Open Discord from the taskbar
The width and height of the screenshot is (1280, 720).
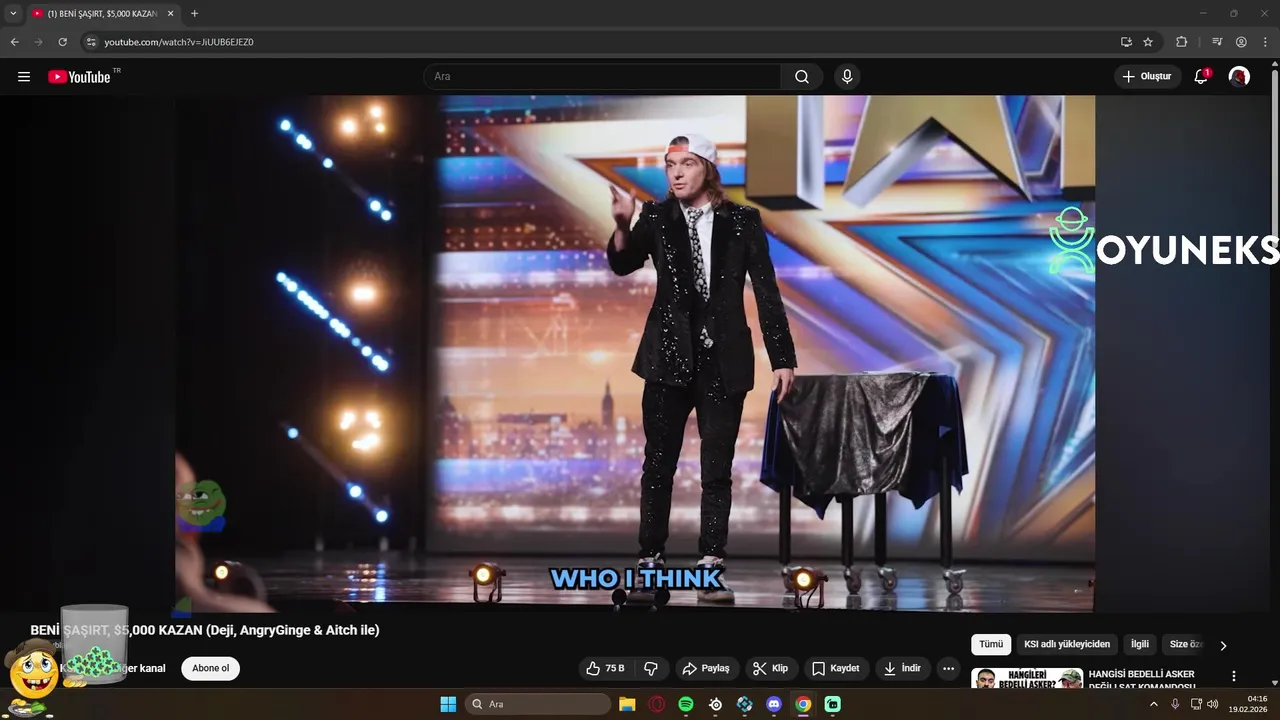(773, 704)
